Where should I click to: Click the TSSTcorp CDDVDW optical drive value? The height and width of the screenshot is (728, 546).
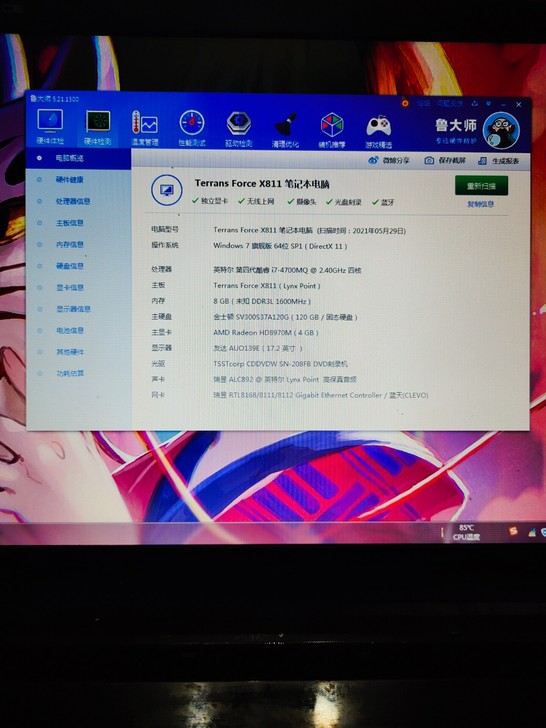(x=280, y=364)
